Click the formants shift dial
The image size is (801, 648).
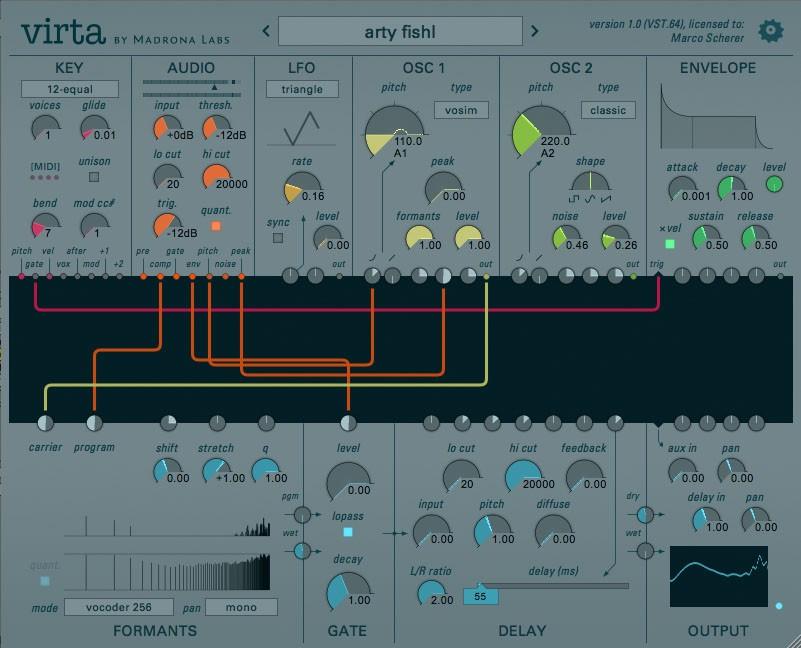[168, 471]
